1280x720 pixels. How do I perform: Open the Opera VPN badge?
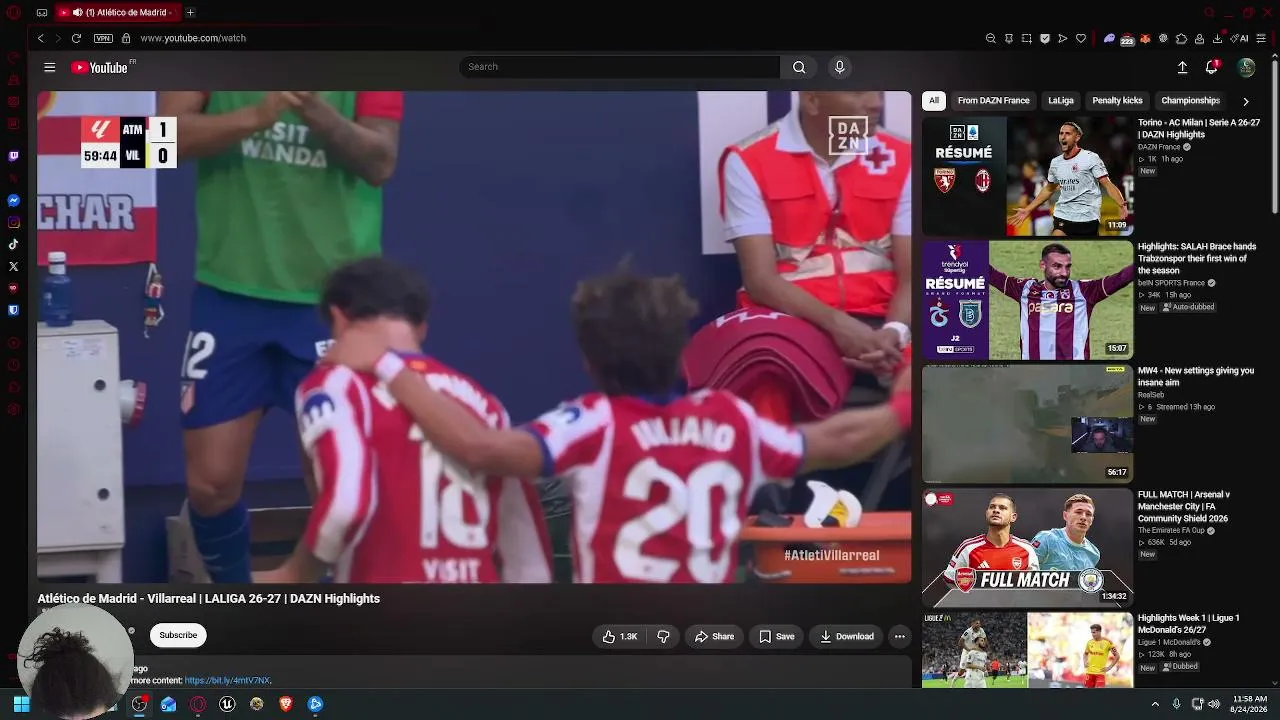coord(103,38)
